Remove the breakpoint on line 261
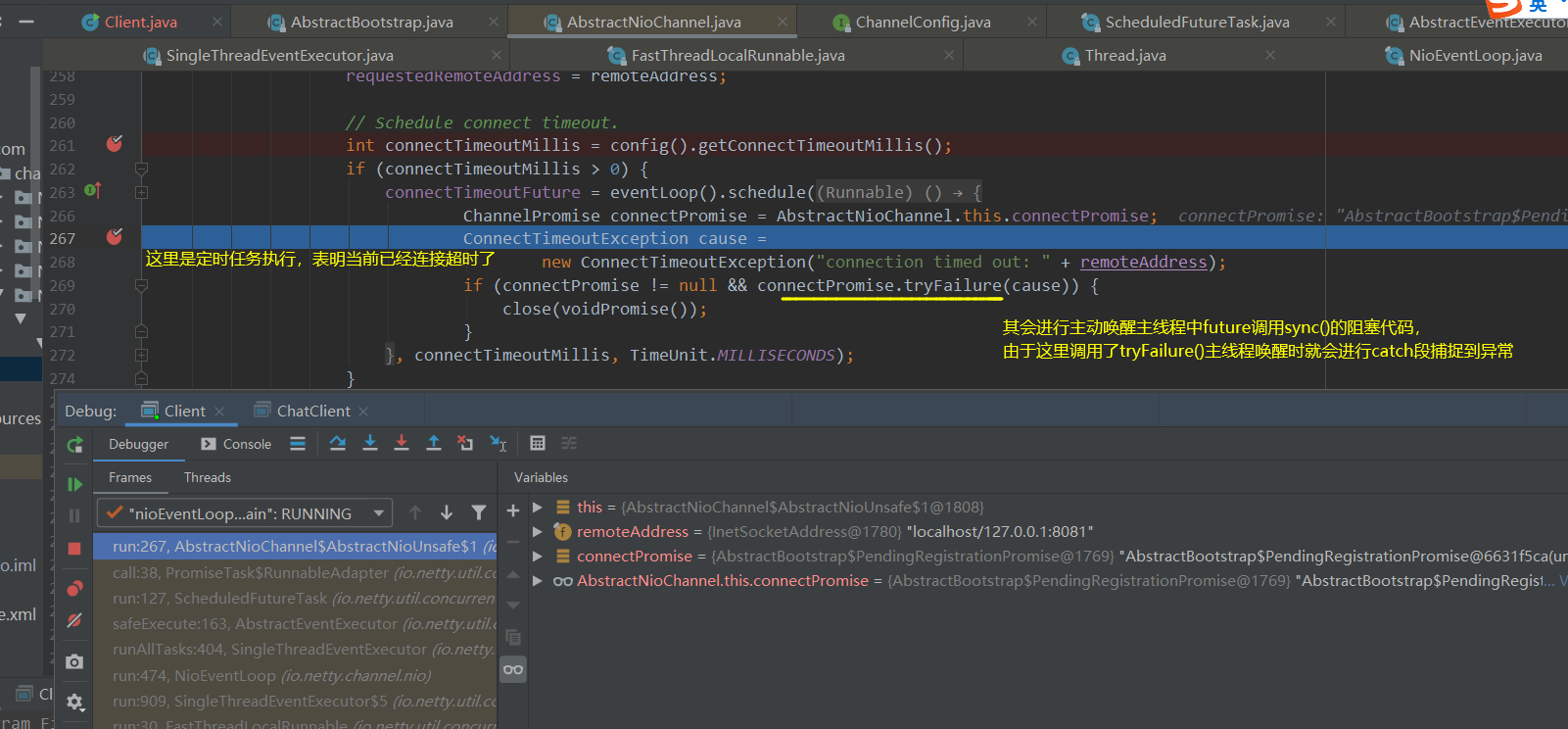The image size is (1568, 729). pyautogui.click(x=115, y=145)
